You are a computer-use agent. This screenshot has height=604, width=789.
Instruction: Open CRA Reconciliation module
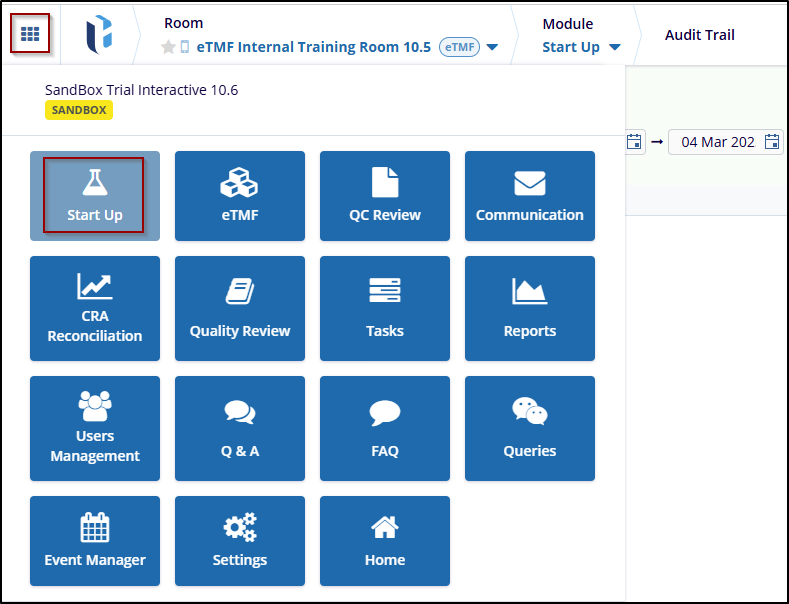coord(94,308)
